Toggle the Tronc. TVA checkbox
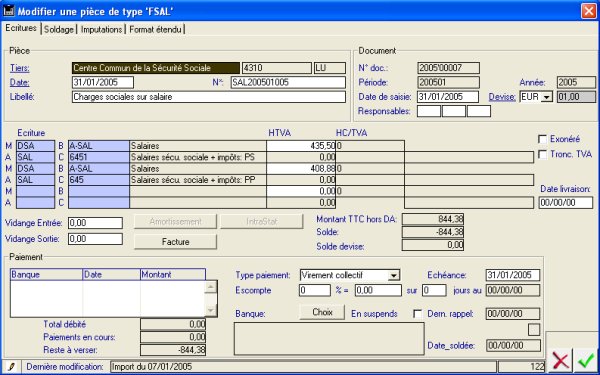600x375 pixels. click(x=542, y=155)
